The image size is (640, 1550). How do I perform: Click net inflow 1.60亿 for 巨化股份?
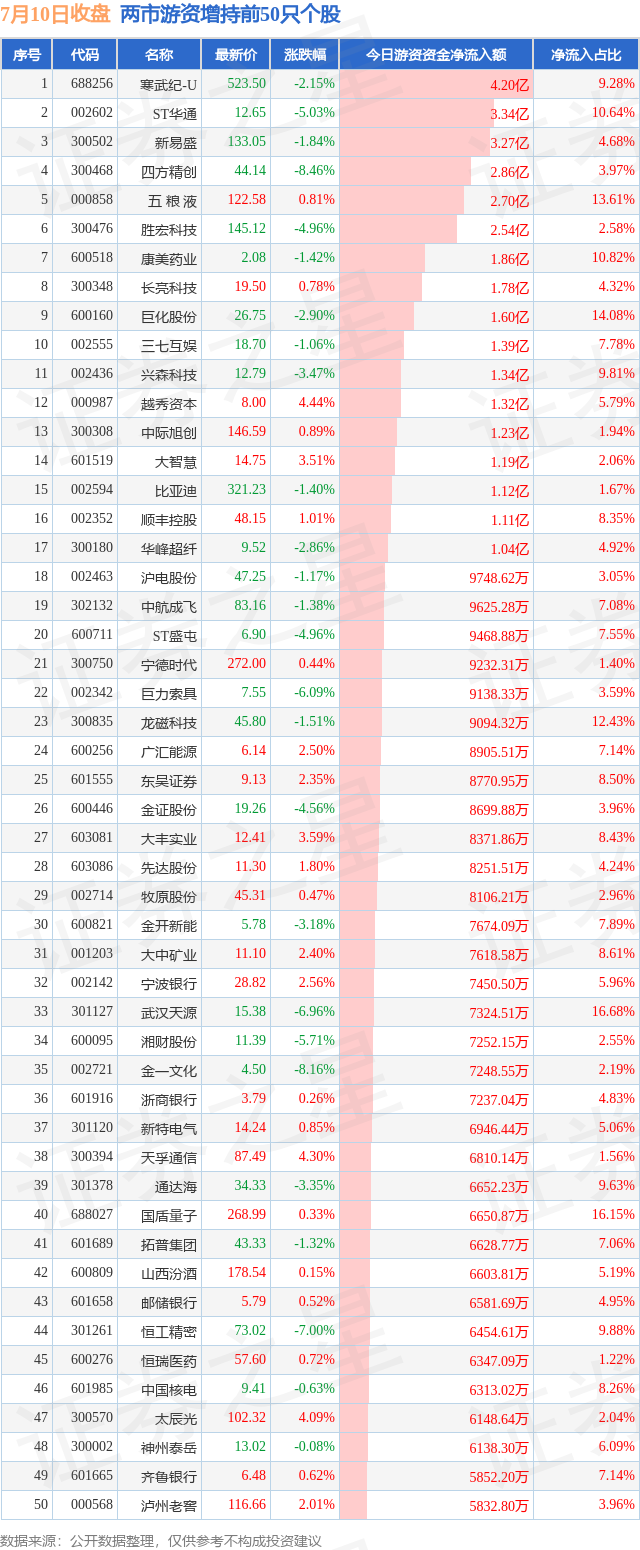tap(509, 316)
